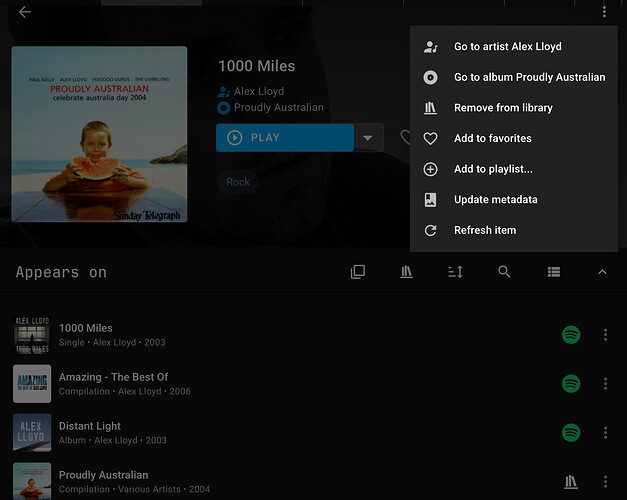
Task: Open Proudly Australian compilation row
Action: [314, 481]
